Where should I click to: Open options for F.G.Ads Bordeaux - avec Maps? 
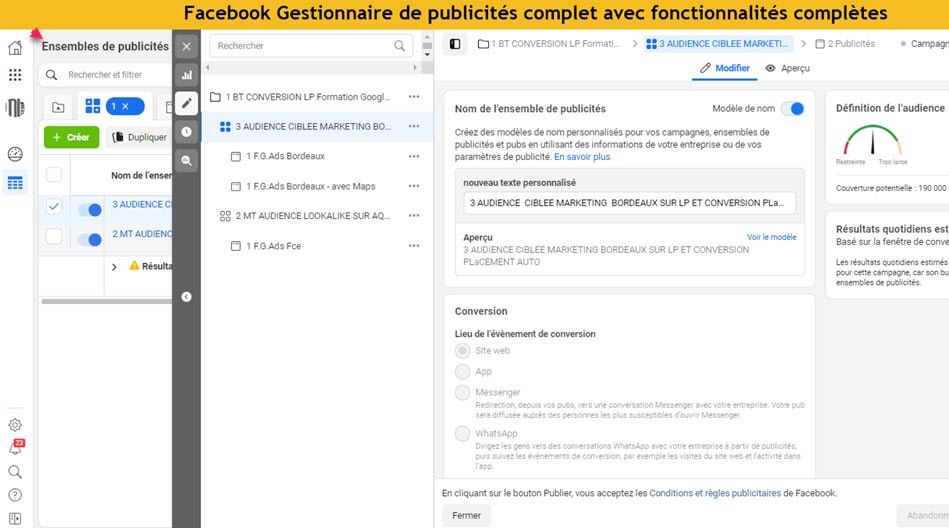414,186
